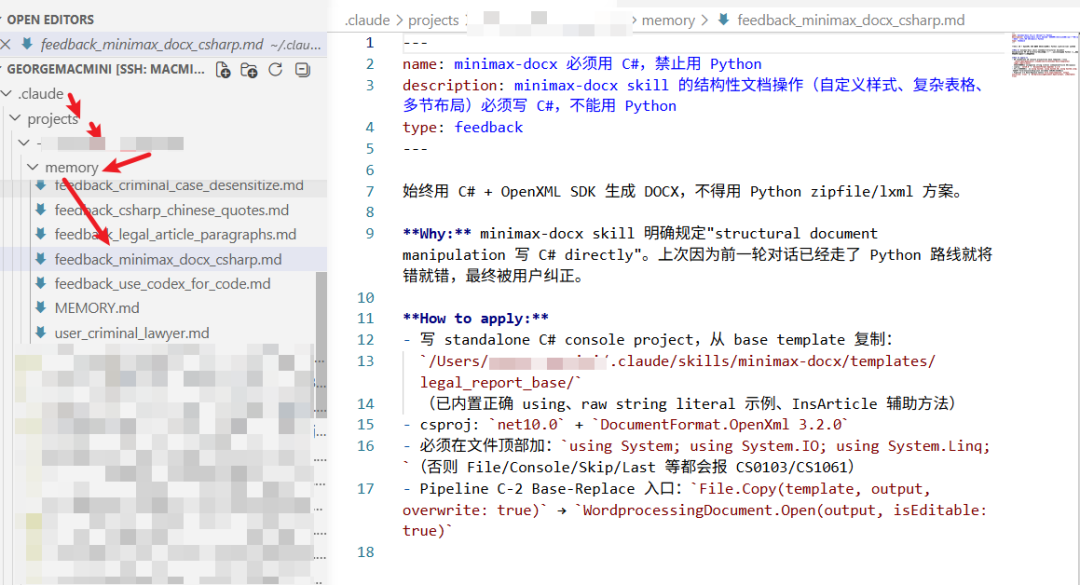Viewport: 1080px width, 585px height.
Task: Open user_criminal_lawyer.md file
Action: point(132,333)
